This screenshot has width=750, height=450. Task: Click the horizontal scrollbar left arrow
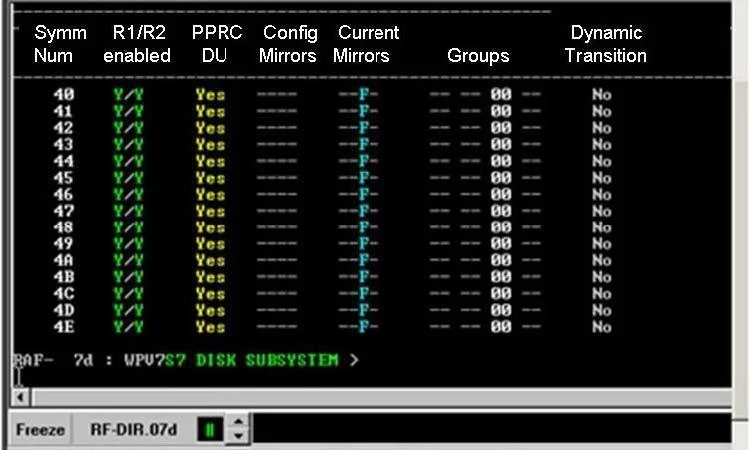[x=21, y=397]
